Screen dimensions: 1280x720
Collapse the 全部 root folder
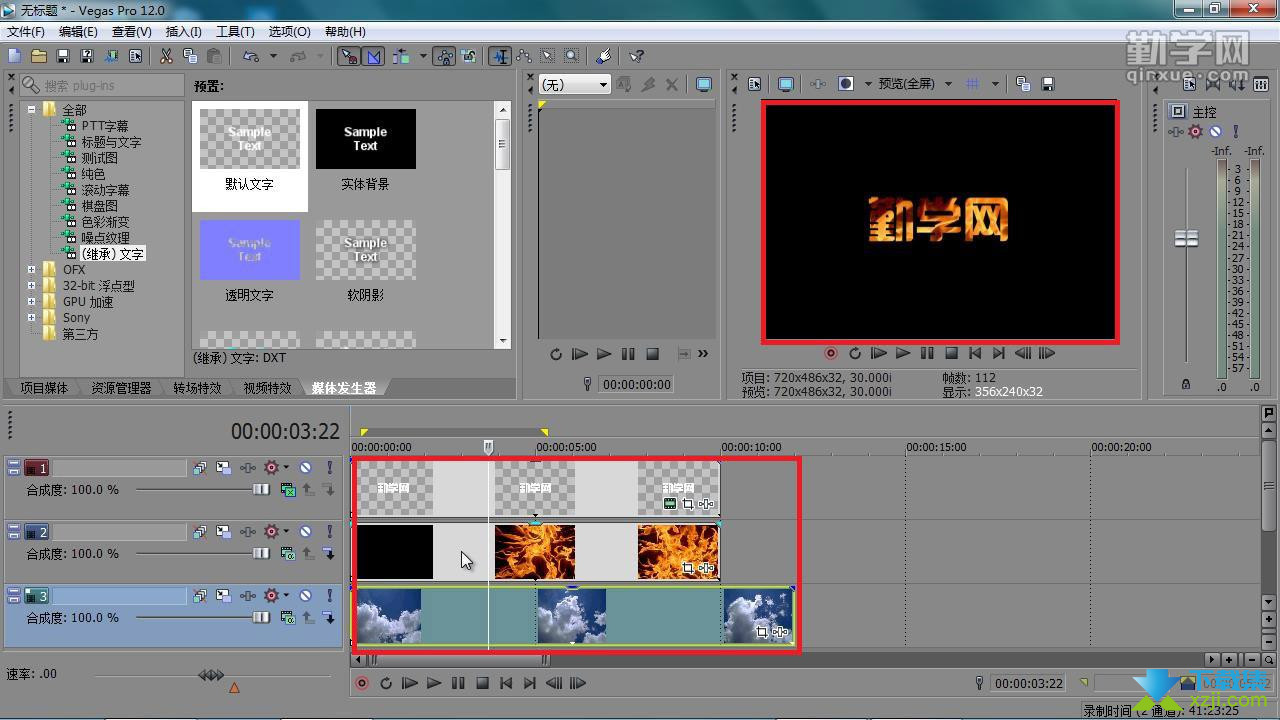pyautogui.click(x=32, y=110)
